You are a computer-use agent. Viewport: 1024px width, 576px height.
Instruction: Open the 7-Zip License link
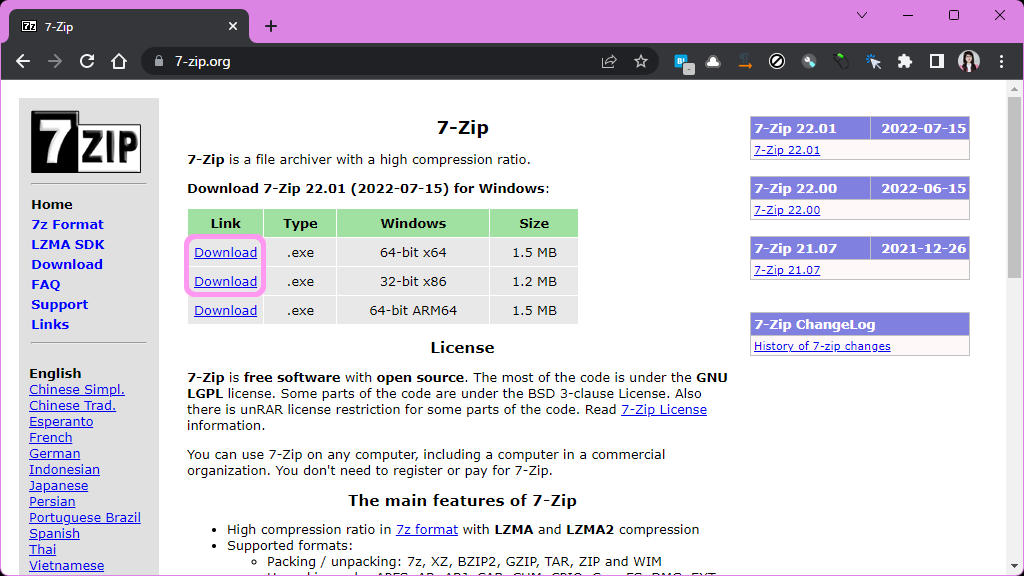coord(664,409)
